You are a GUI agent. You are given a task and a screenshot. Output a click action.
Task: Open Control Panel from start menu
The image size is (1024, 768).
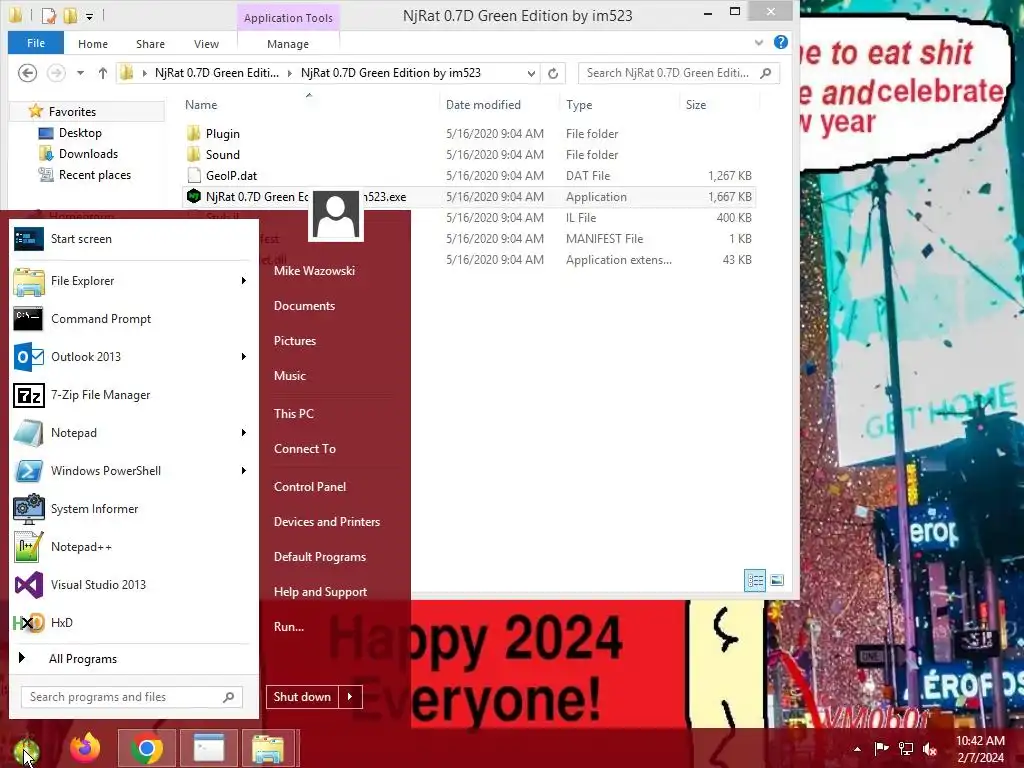[310, 487]
